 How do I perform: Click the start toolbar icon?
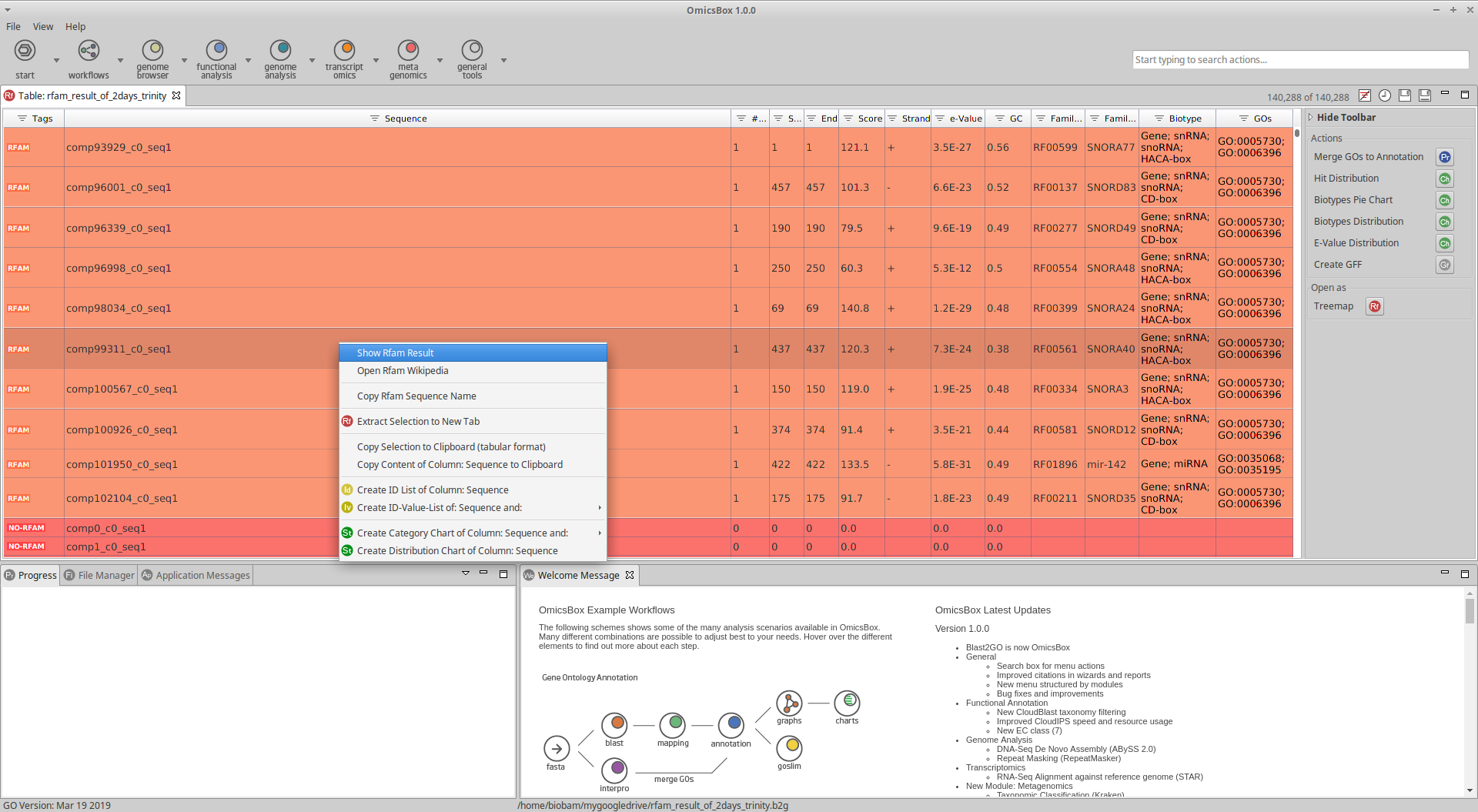pyautogui.click(x=25, y=52)
